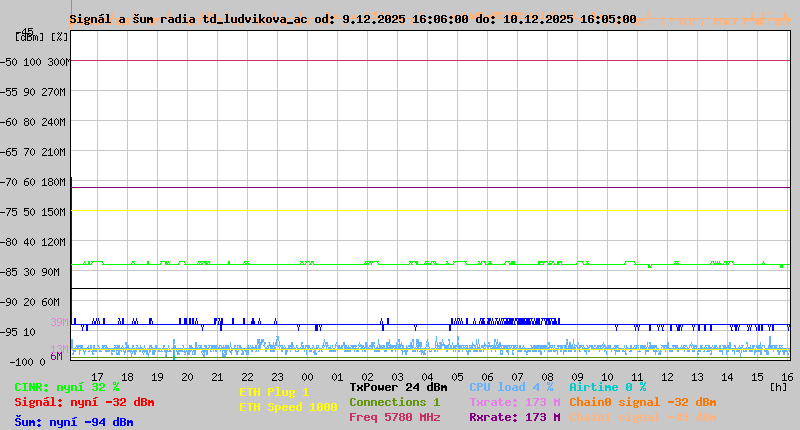This screenshot has height=430, width=800.
Task: Click the '-80 40 120M' axis label
Action: [x=33, y=242]
